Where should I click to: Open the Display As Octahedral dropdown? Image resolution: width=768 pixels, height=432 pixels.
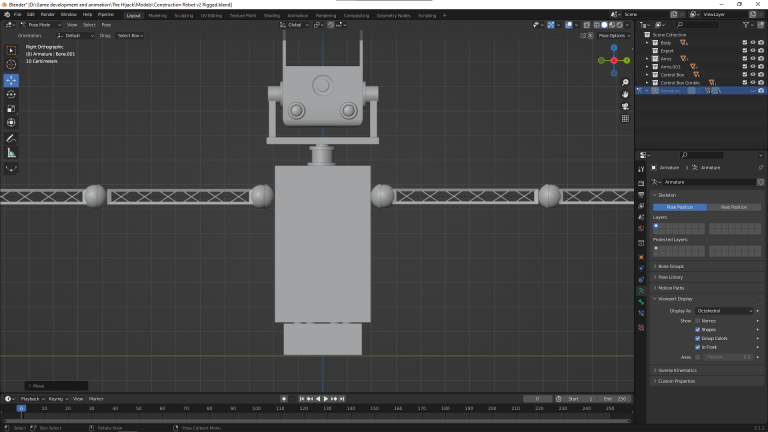(x=725, y=311)
